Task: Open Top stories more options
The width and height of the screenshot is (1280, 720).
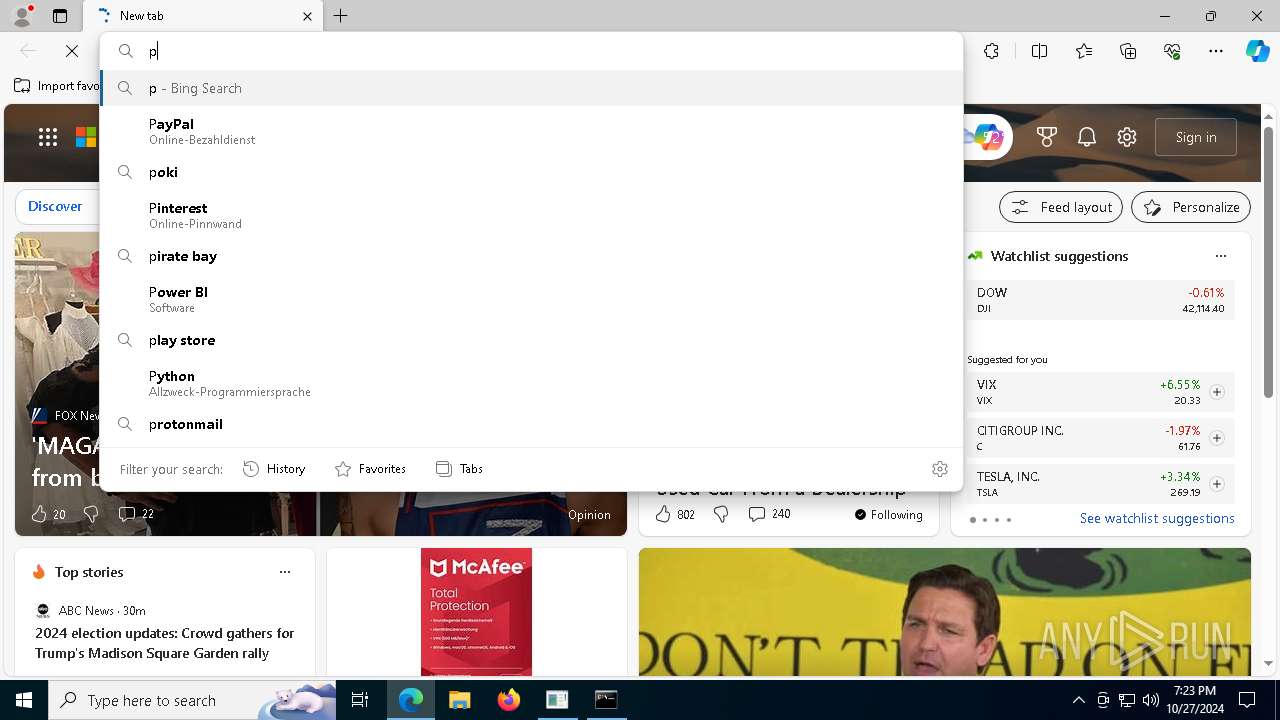Action: [285, 572]
